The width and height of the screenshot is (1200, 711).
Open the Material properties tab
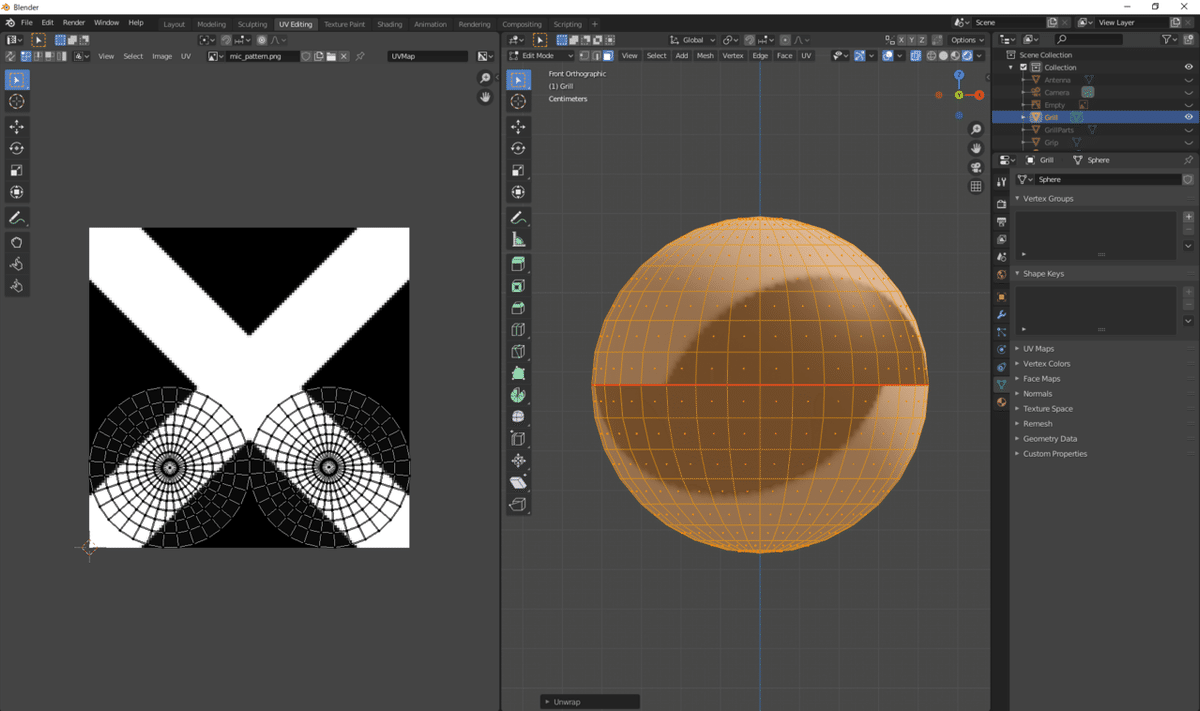click(x=1001, y=402)
